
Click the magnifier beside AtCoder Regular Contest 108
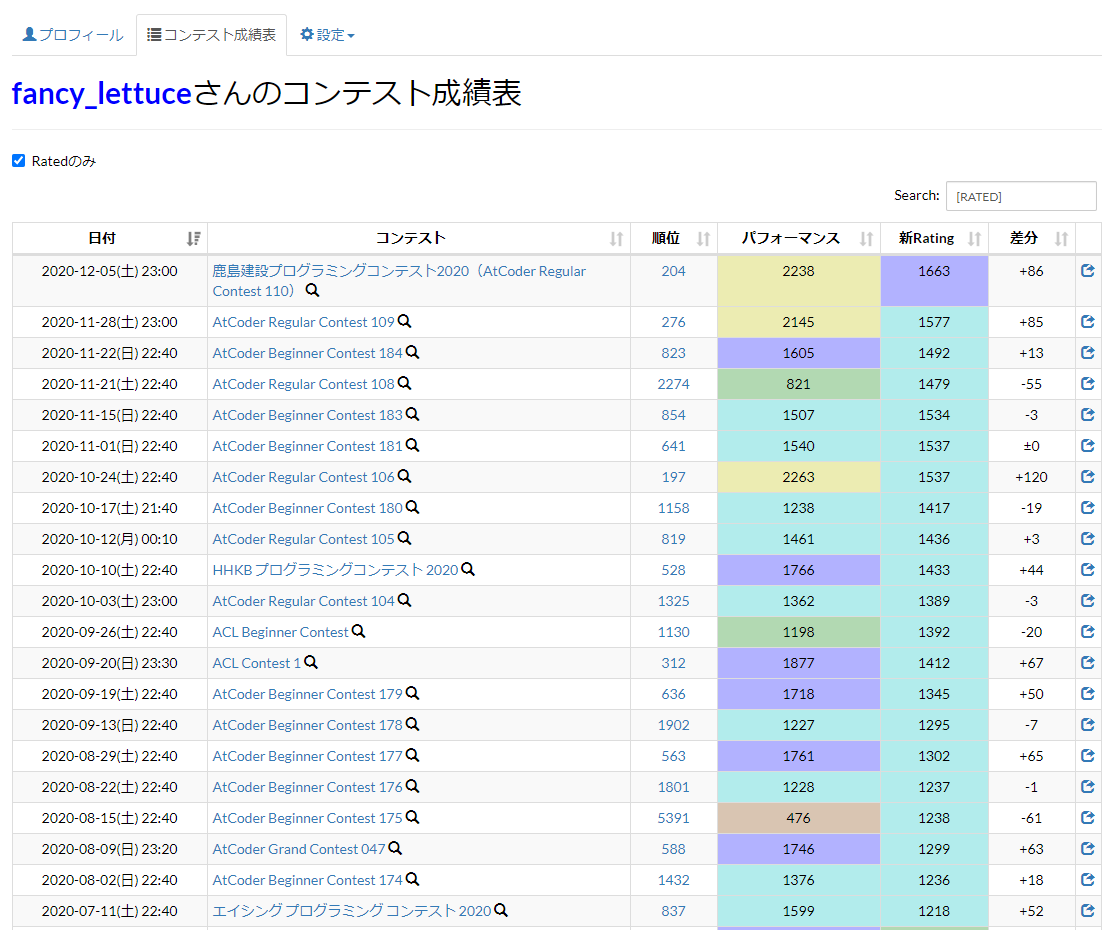pos(405,384)
